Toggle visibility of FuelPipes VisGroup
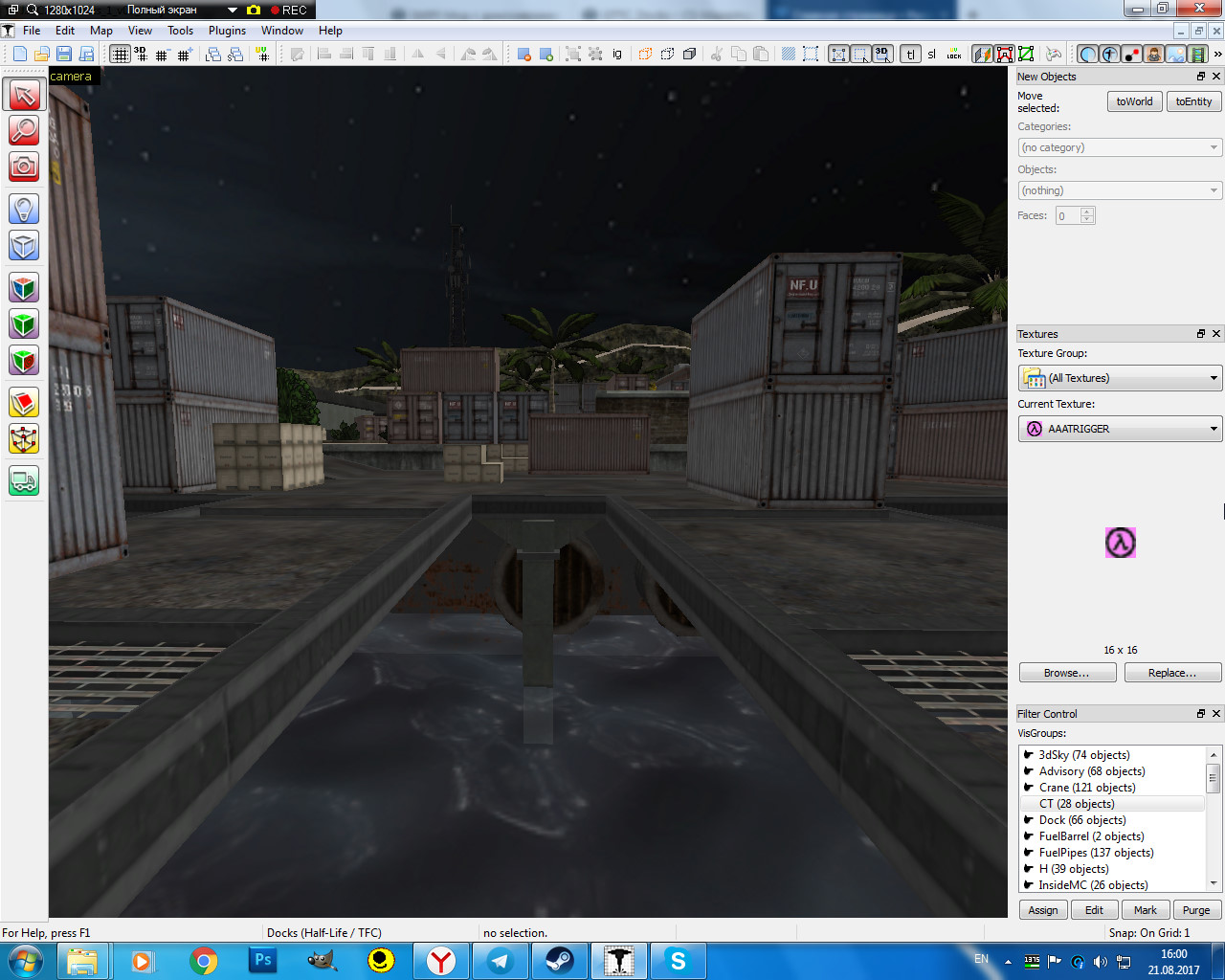This screenshot has width=1225, height=980. point(1028,852)
